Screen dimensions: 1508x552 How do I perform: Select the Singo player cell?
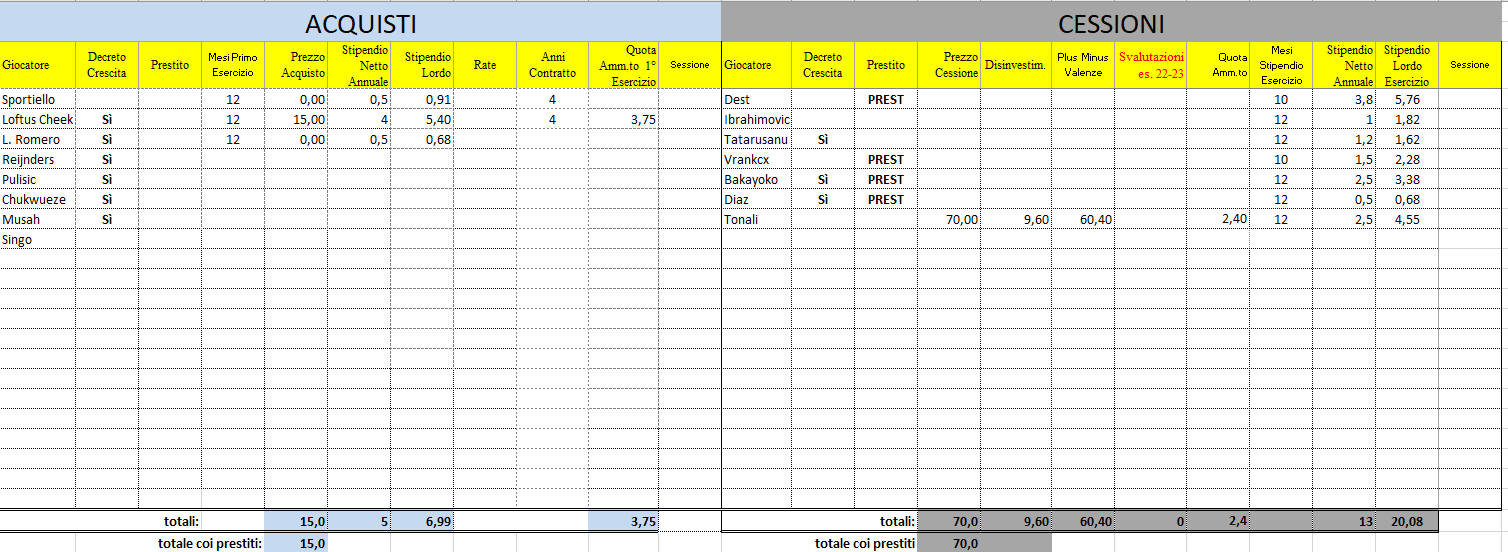click(x=38, y=240)
